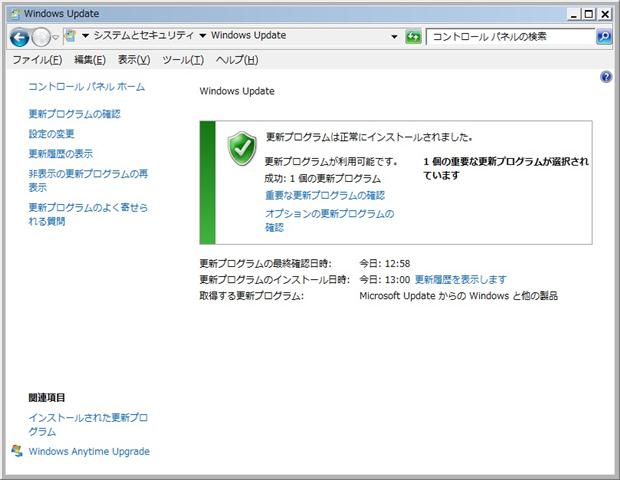This screenshot has height=480, width=620.
Task: Click the 更新プログラムは正常にインストールされました message
Action: coord(369,137)
